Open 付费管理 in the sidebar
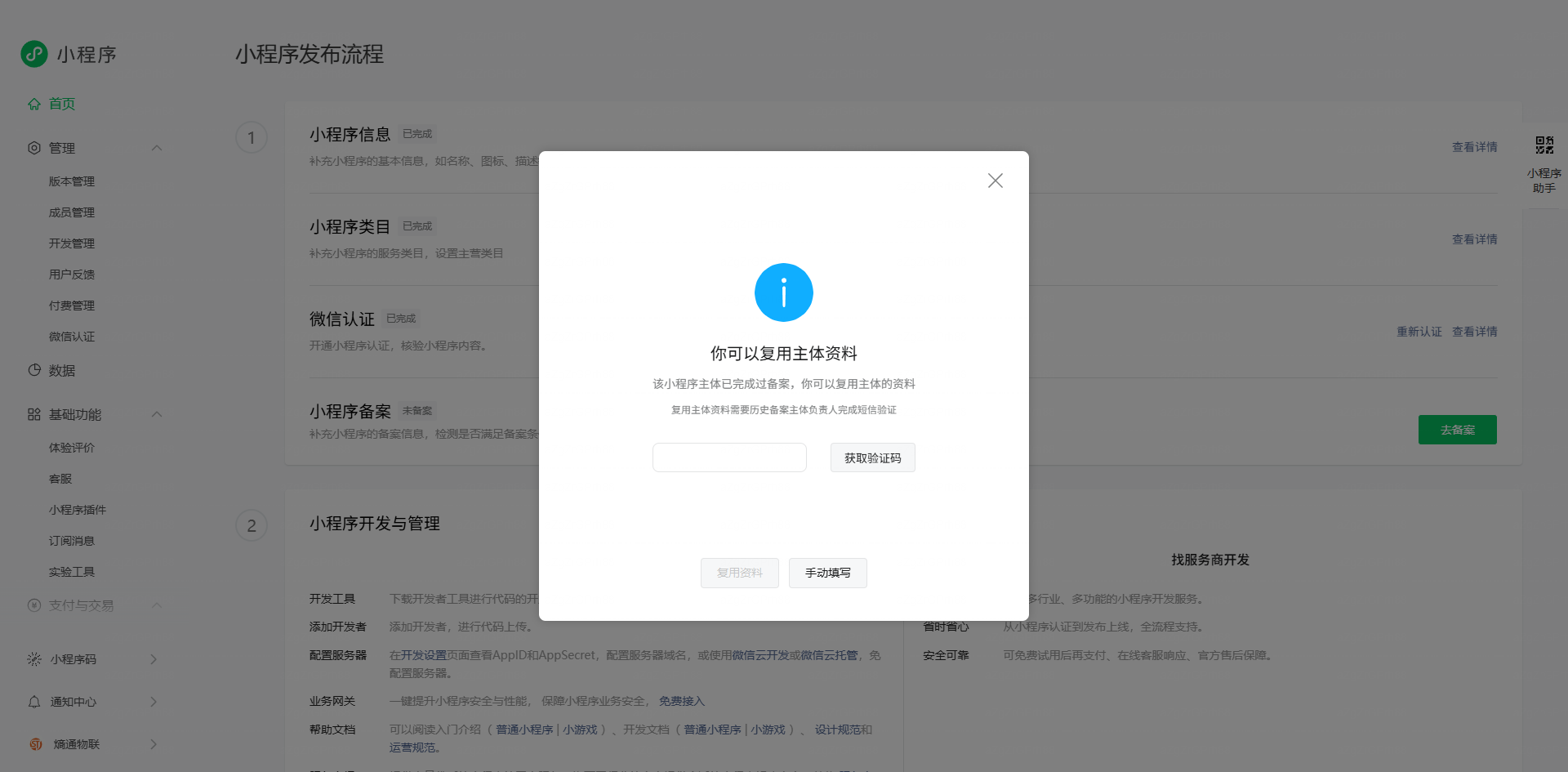This screenshot has height=772, width=1568. [72, 306]
